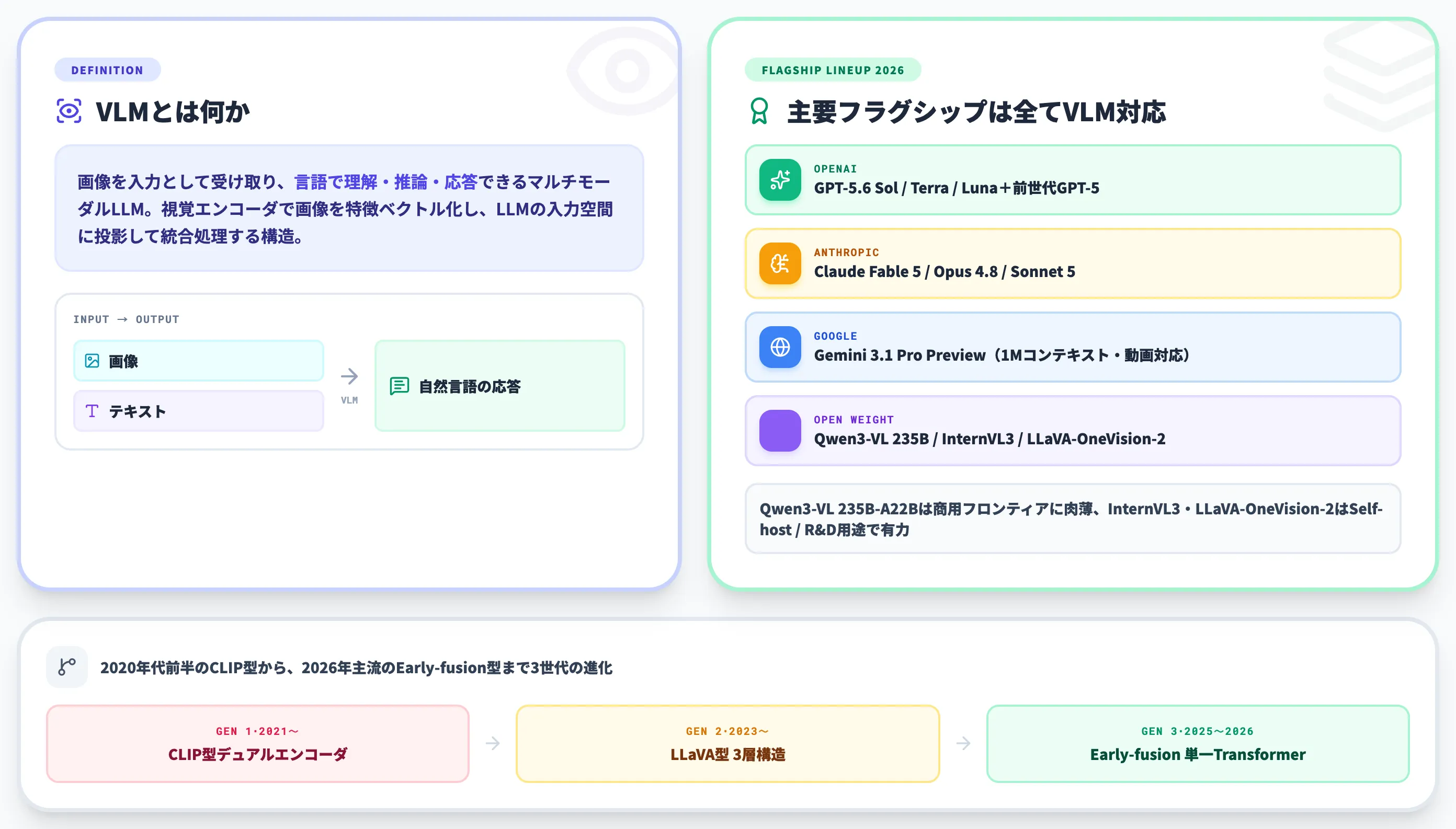The image size is (1456, 829).
Task: Click the Qwen3-VL 235B-A22B note text
Action: pos(1071,519)
